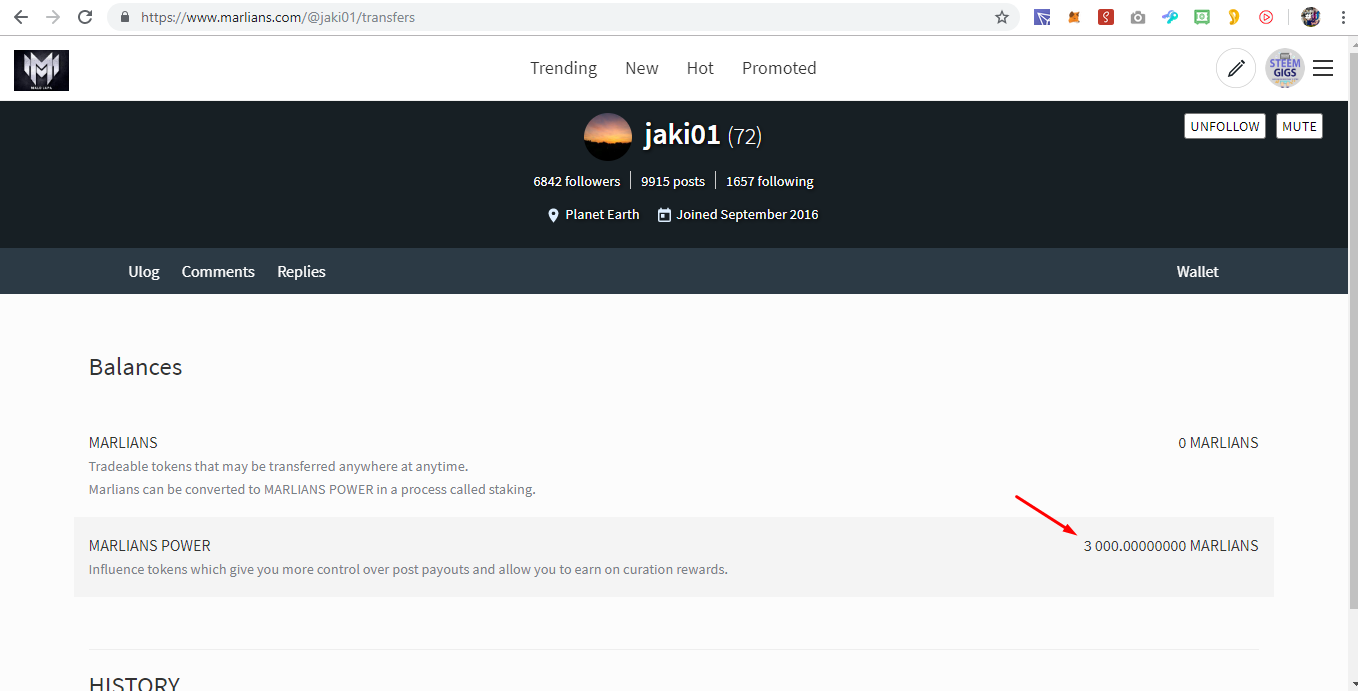1358x691 pixels.
Task: Open the Chrome profile avatar
Action: coord(1311,17)
